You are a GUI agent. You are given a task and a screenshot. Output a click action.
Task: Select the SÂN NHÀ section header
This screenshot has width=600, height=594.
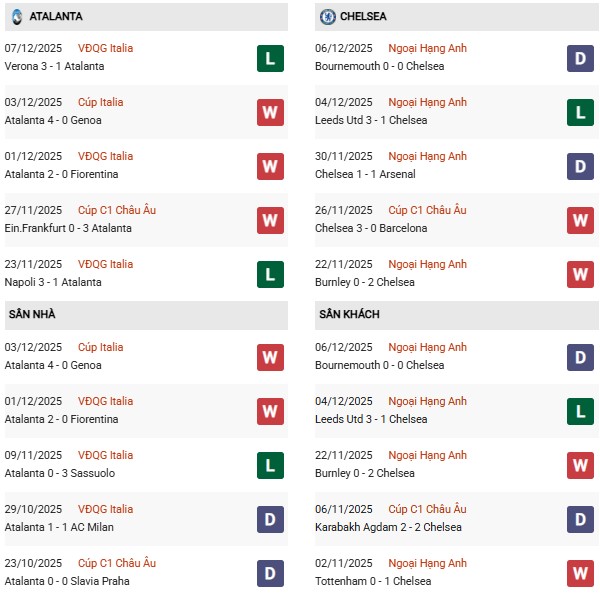pyautogui.click(x=32, y=315)
